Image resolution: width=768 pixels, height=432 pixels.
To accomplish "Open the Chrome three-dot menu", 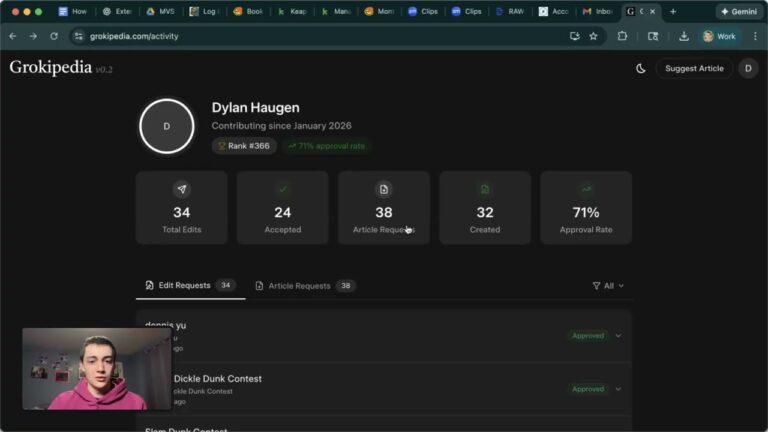I will 755,36.
